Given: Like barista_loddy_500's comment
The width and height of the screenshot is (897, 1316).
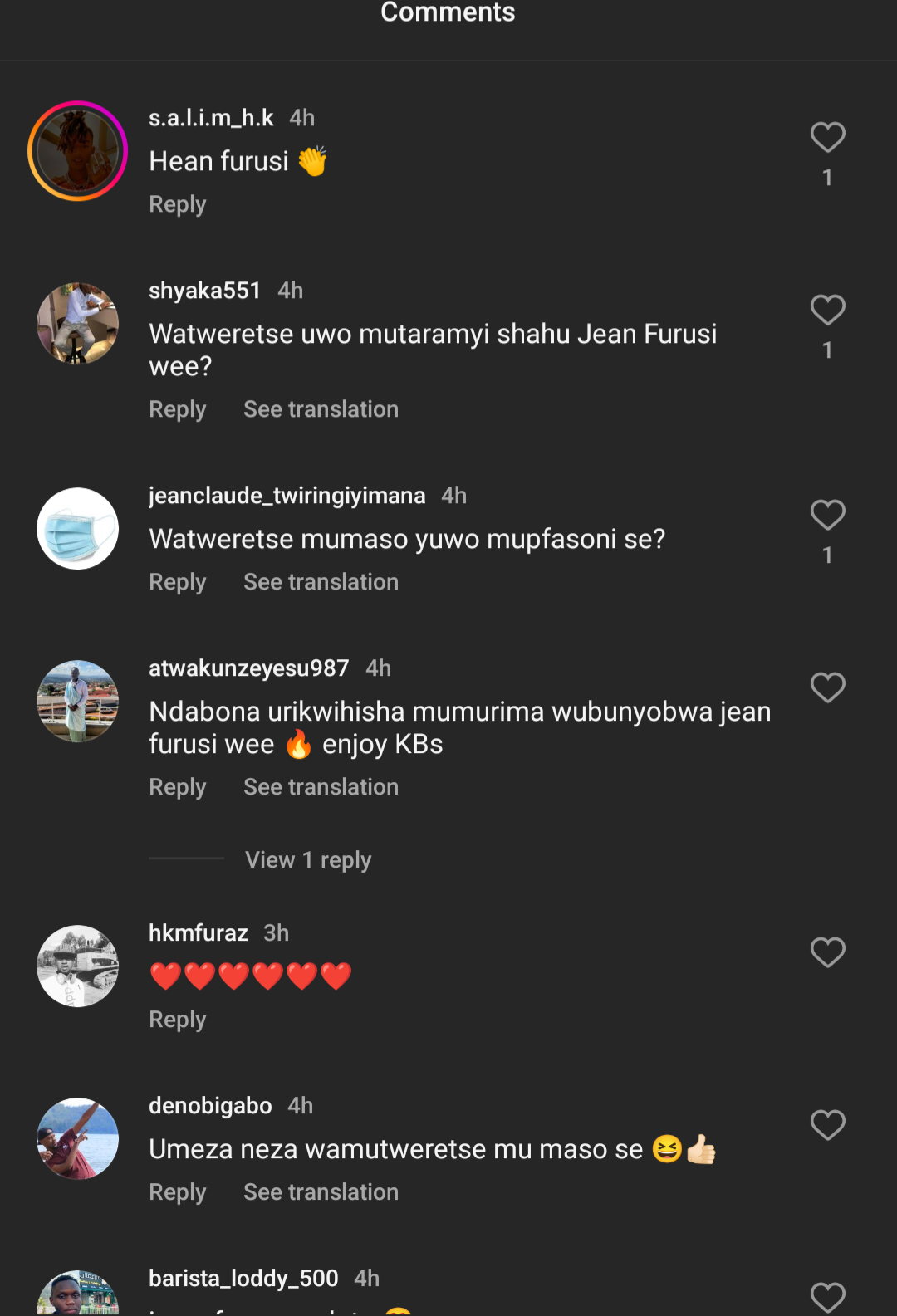Looking at the screenshot, I should [x=827, y=1298].
